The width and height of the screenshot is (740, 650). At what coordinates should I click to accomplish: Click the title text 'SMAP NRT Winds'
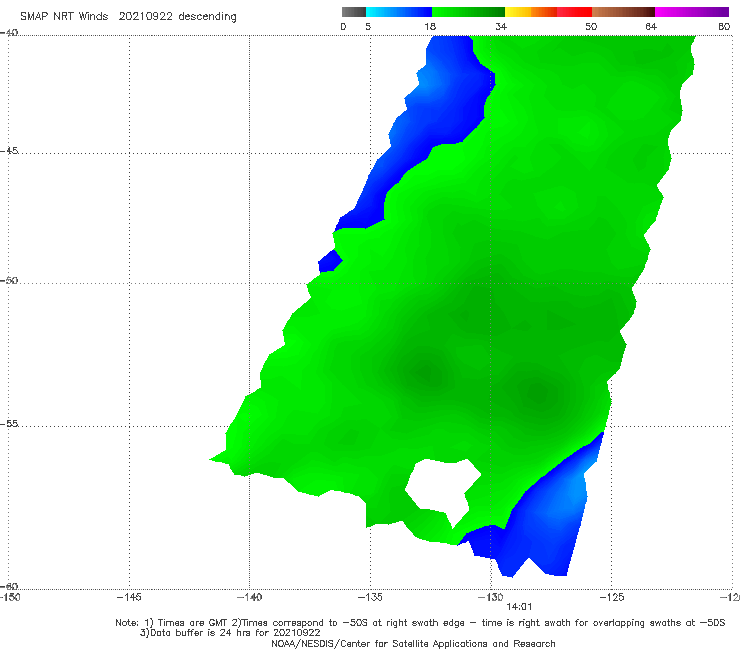[x=64, y=16]
